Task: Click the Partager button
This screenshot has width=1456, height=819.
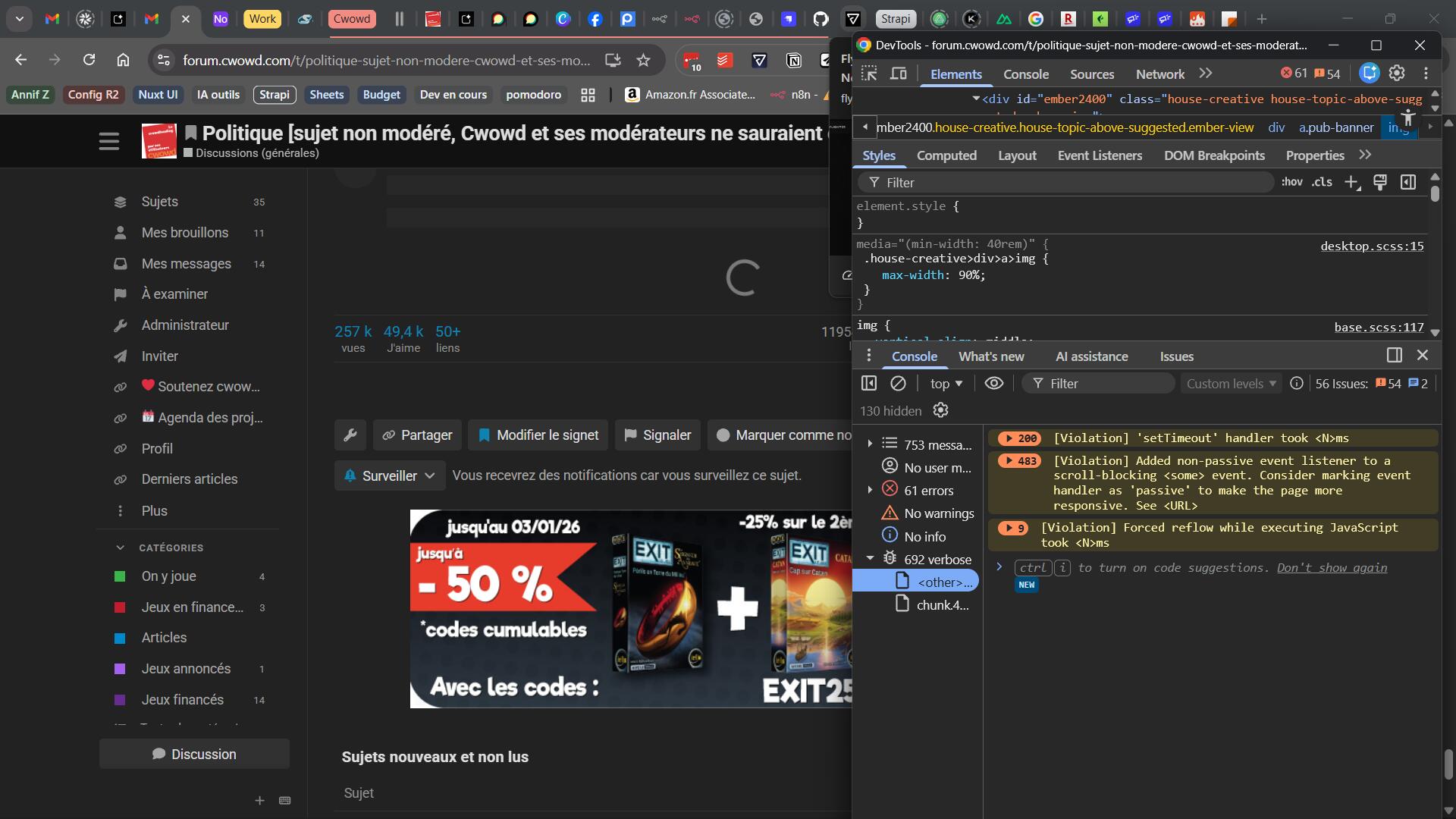Action: [417, 435]
